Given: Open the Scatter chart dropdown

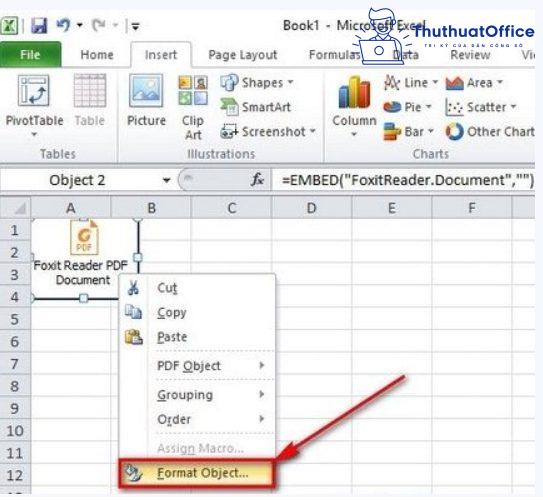Looking at the screenshot, I should click(513, 107).
